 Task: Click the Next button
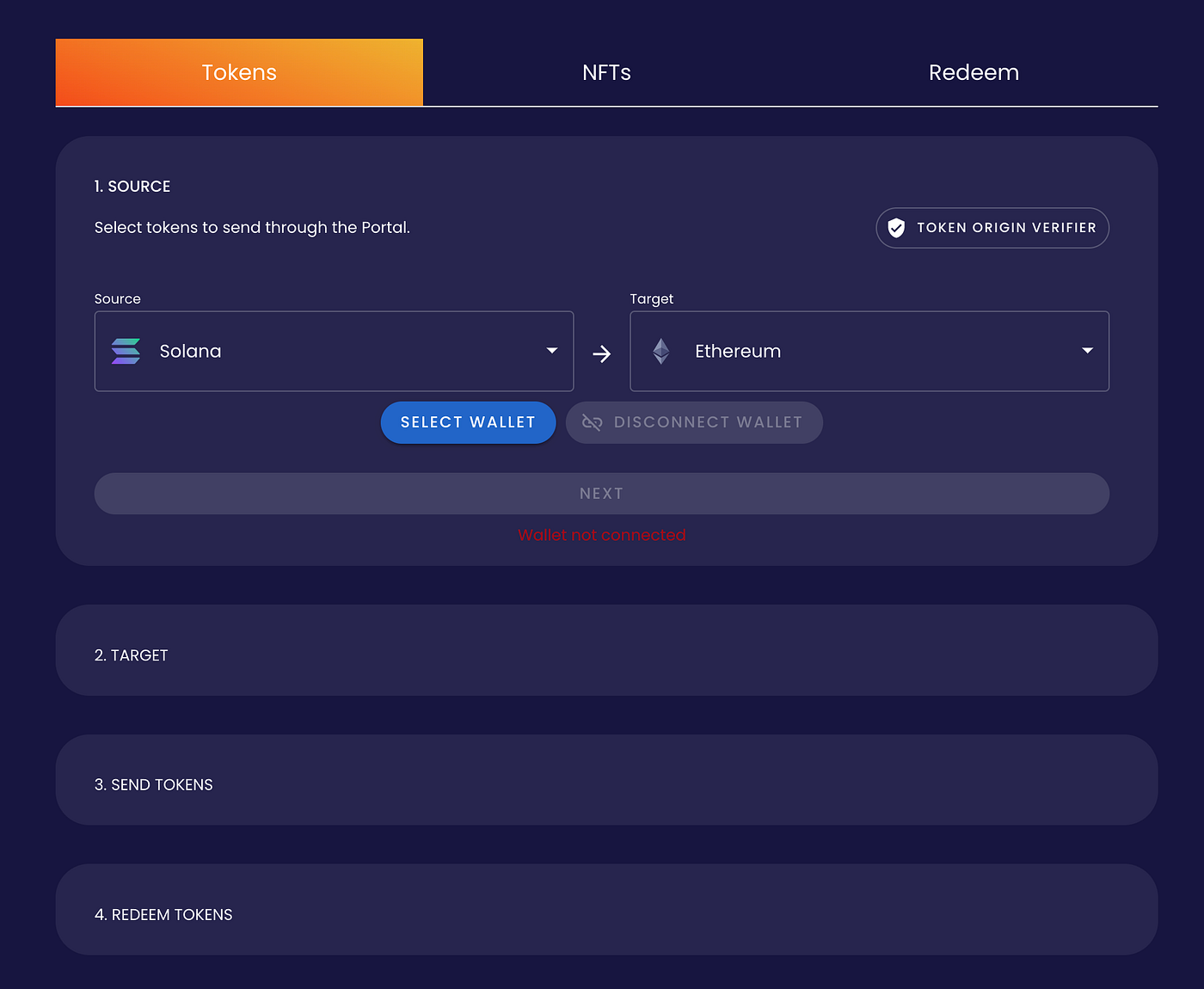[x=602, y=494]
